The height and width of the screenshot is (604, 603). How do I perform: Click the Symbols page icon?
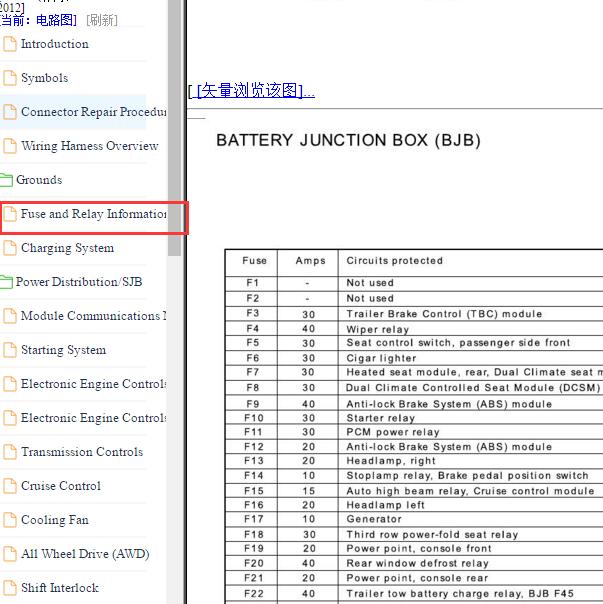(10, 78)
